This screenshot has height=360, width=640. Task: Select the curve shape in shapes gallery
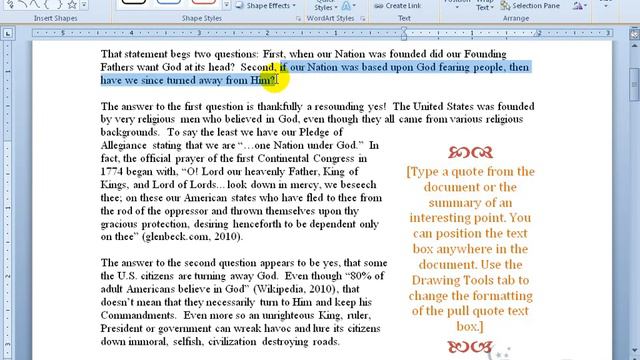[x=36, y=5]
